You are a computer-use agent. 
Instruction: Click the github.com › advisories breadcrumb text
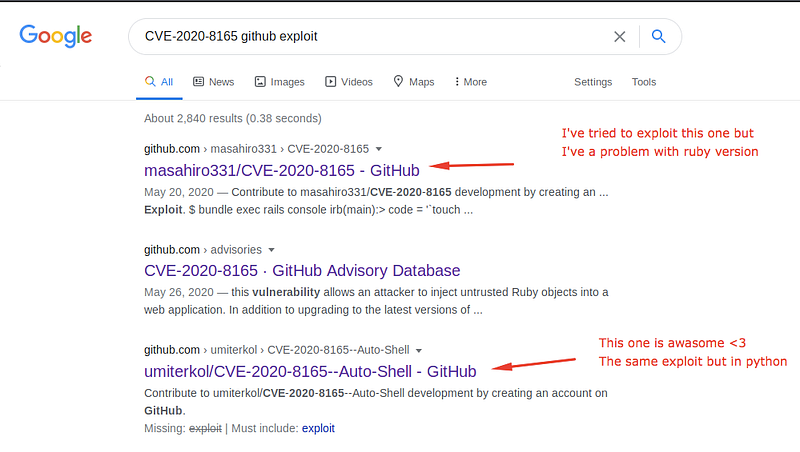(203, 250)
